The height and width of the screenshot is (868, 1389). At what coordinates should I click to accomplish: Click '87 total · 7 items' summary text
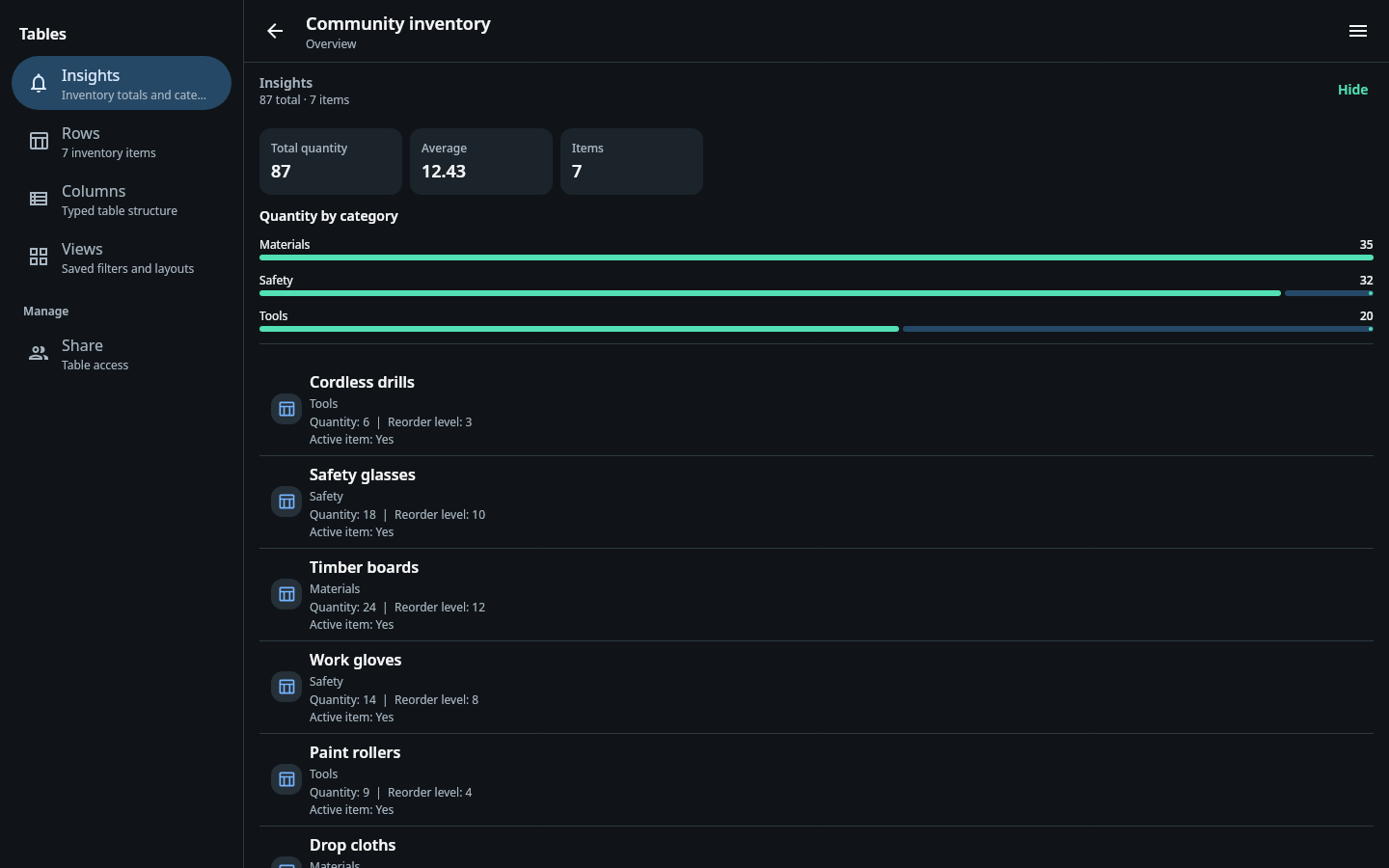tap(304, 100)
